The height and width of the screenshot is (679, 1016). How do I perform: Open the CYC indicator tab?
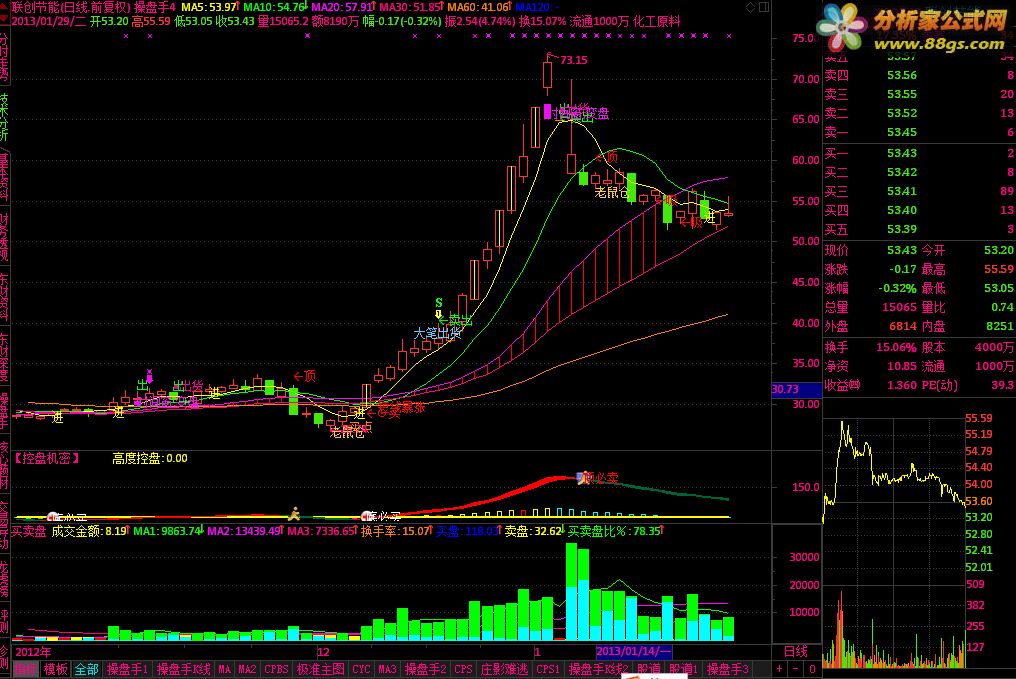361,669
